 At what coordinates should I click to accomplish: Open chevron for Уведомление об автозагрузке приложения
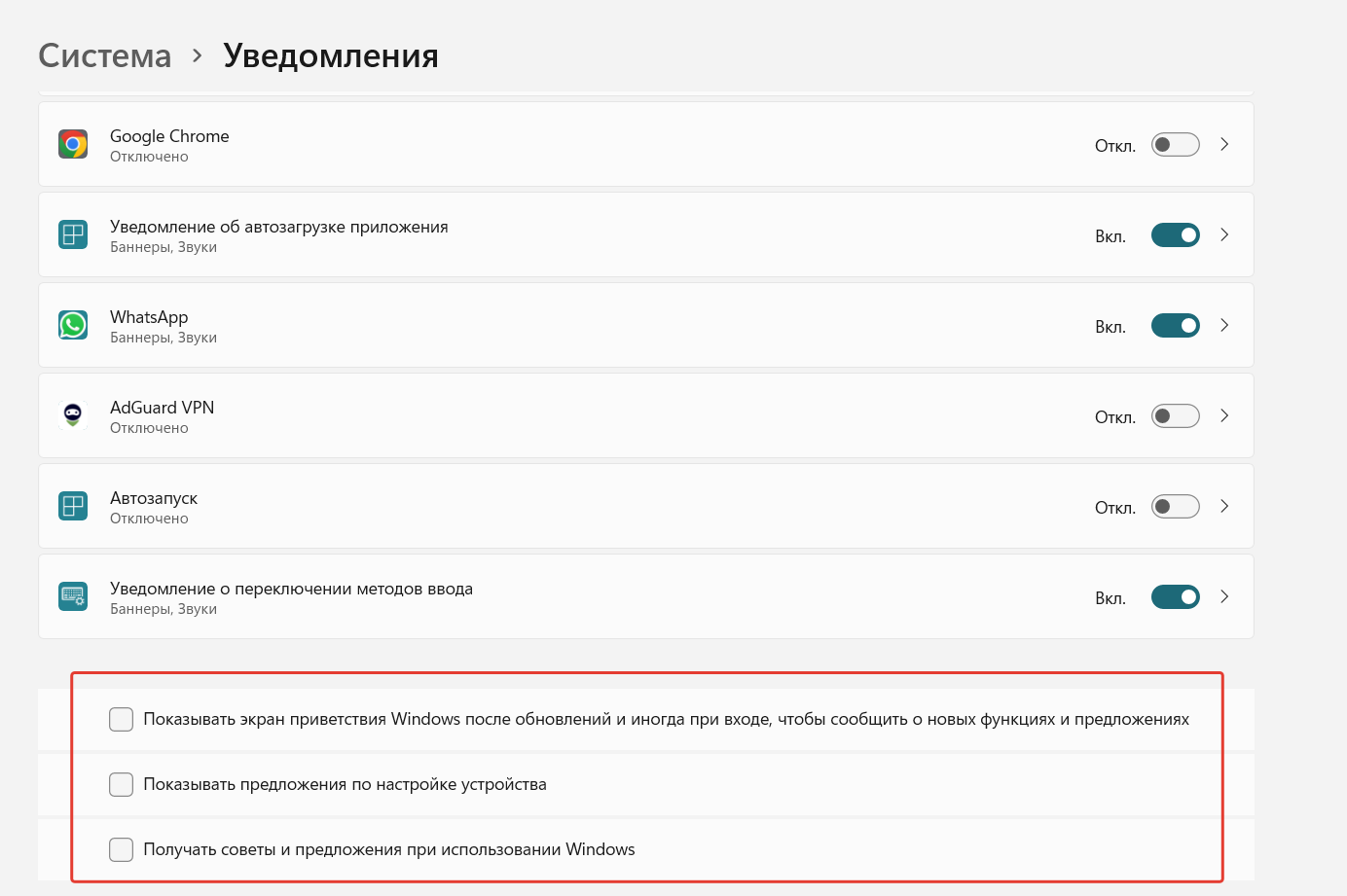(1224, 234)
